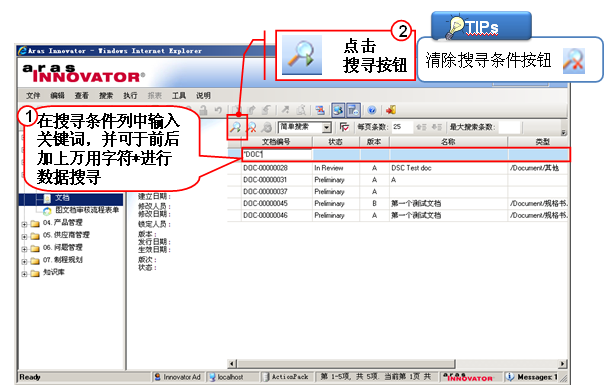Click the blue help question mark icon
Image resolution: width=605 pixels, height=385 pixels.
(372, 110)
